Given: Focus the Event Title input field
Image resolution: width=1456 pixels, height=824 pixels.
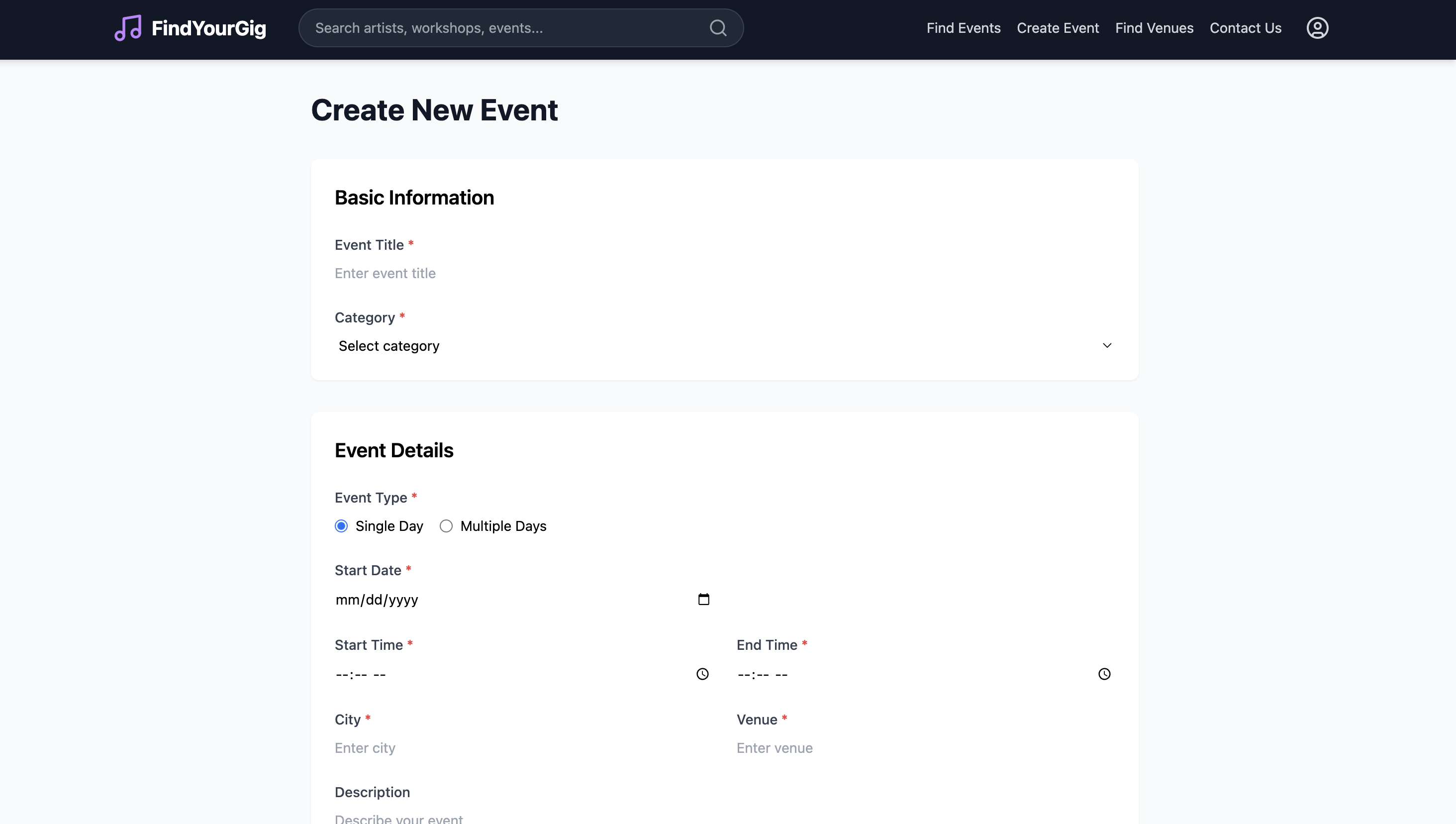Looking at the screenshot, I should click(724, 273).
